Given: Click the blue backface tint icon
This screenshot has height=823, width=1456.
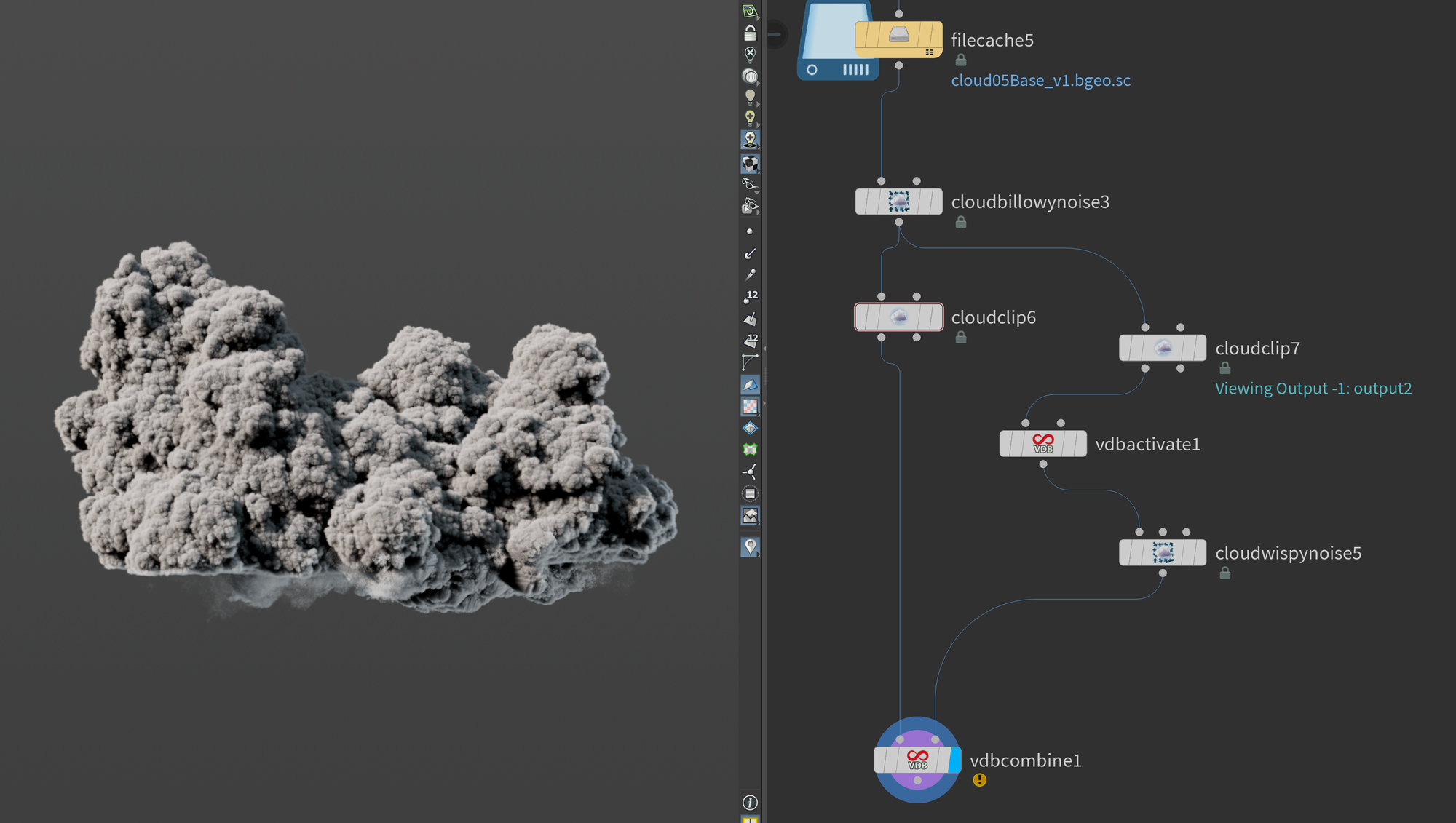Looking at the screenshot, I should 750,384.
